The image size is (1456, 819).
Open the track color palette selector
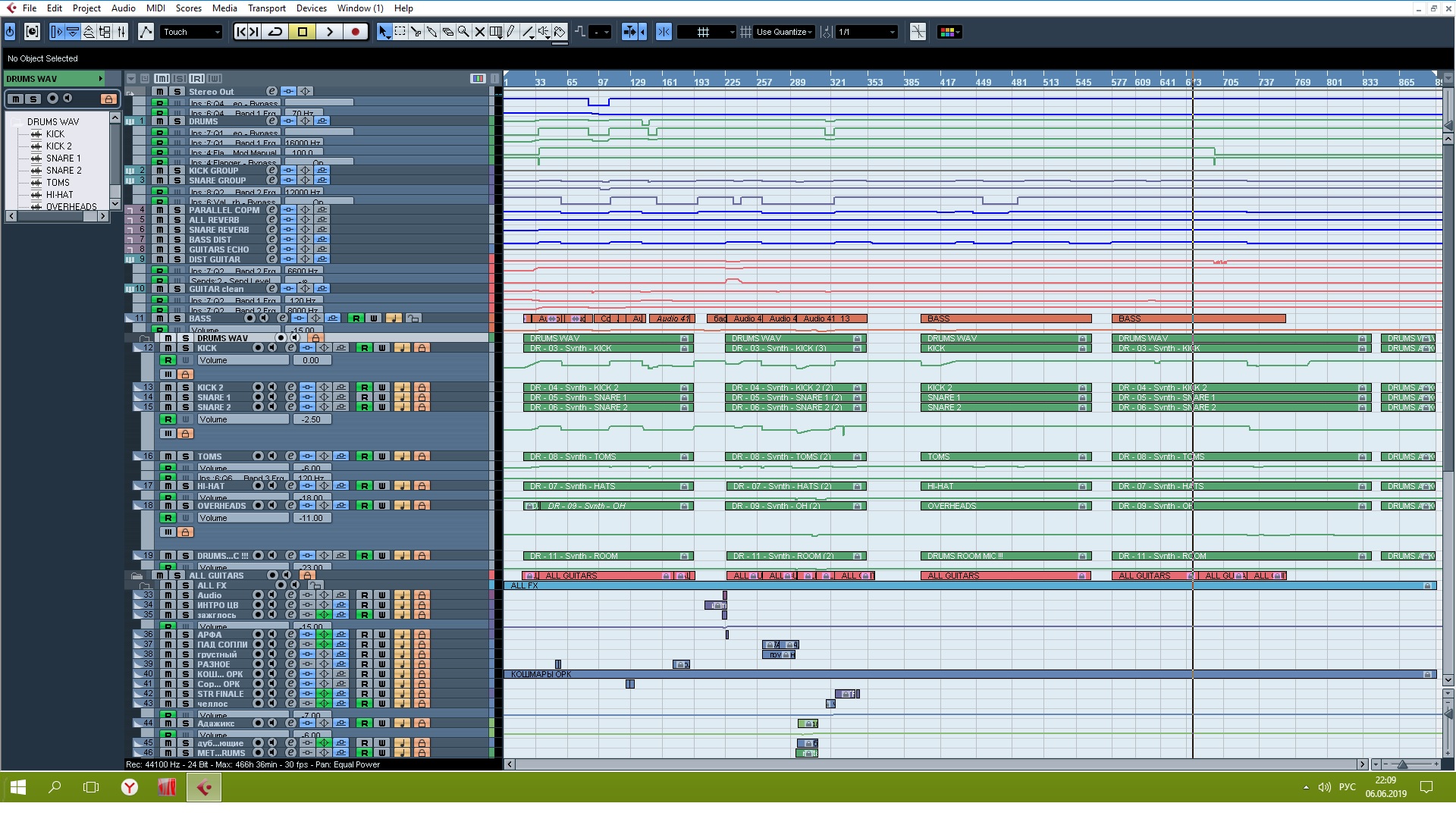click(x=949, y=32)
